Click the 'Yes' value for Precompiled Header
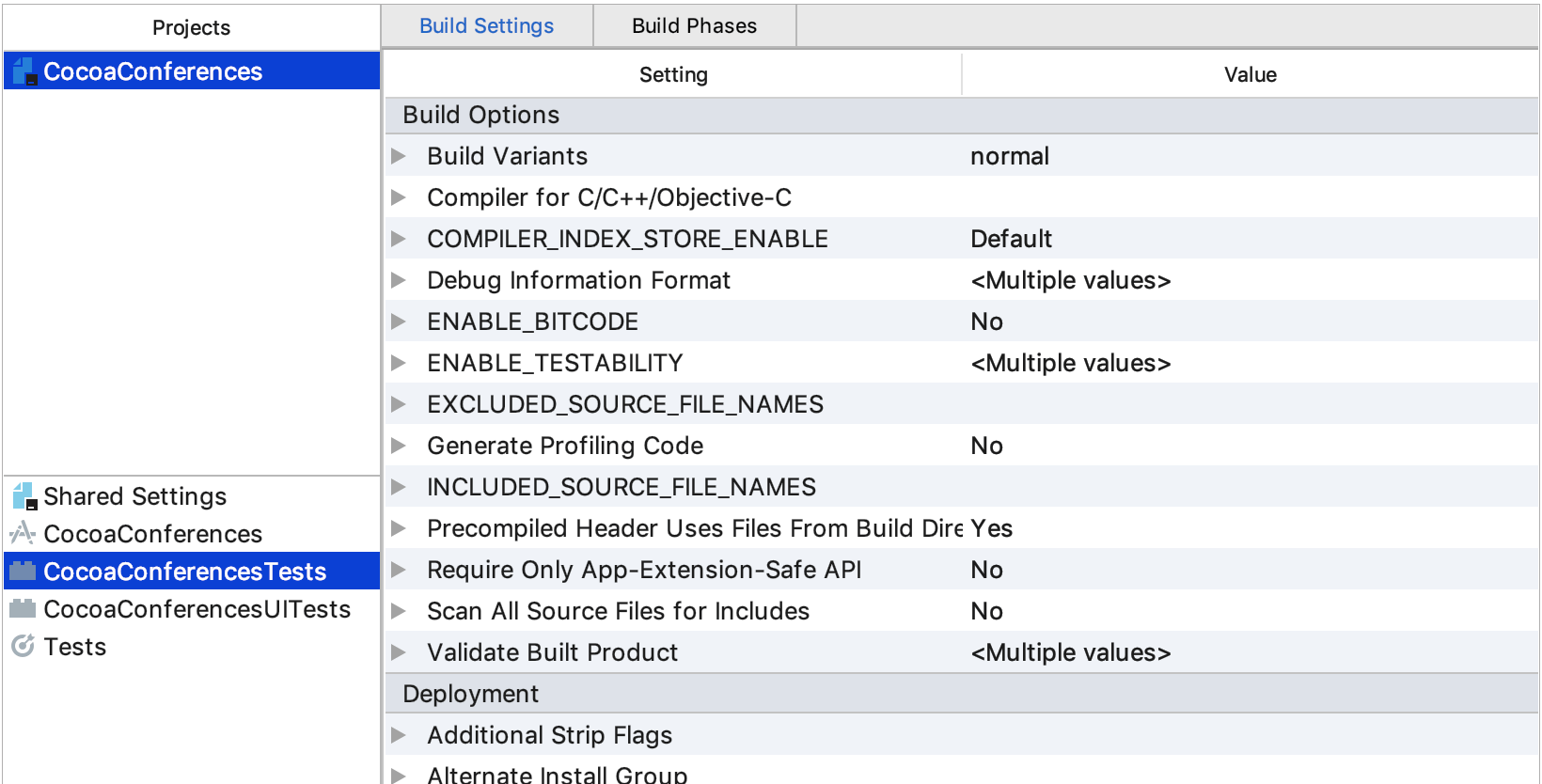 point(992,528)
